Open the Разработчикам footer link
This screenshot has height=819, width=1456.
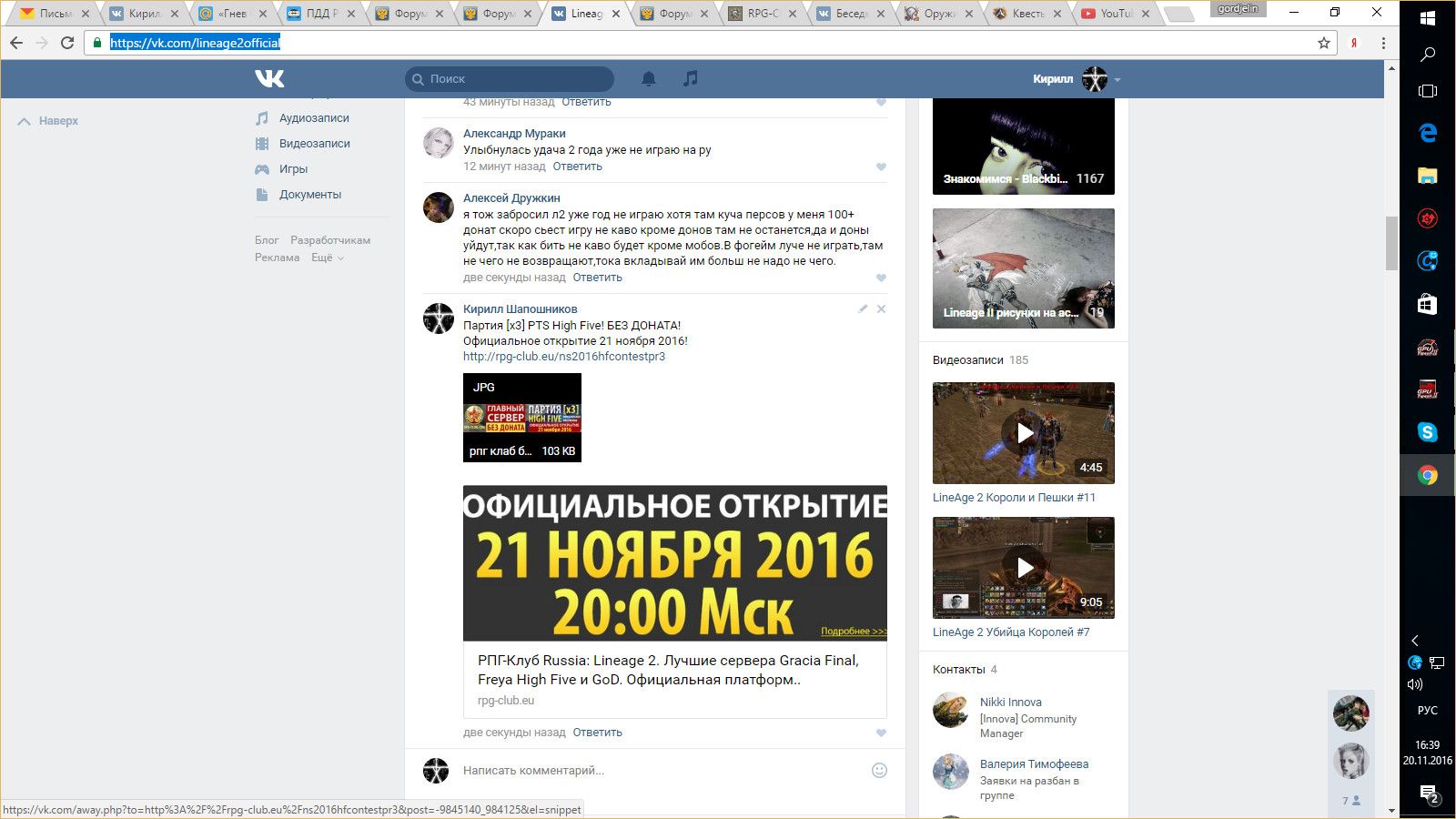(330, 240)
